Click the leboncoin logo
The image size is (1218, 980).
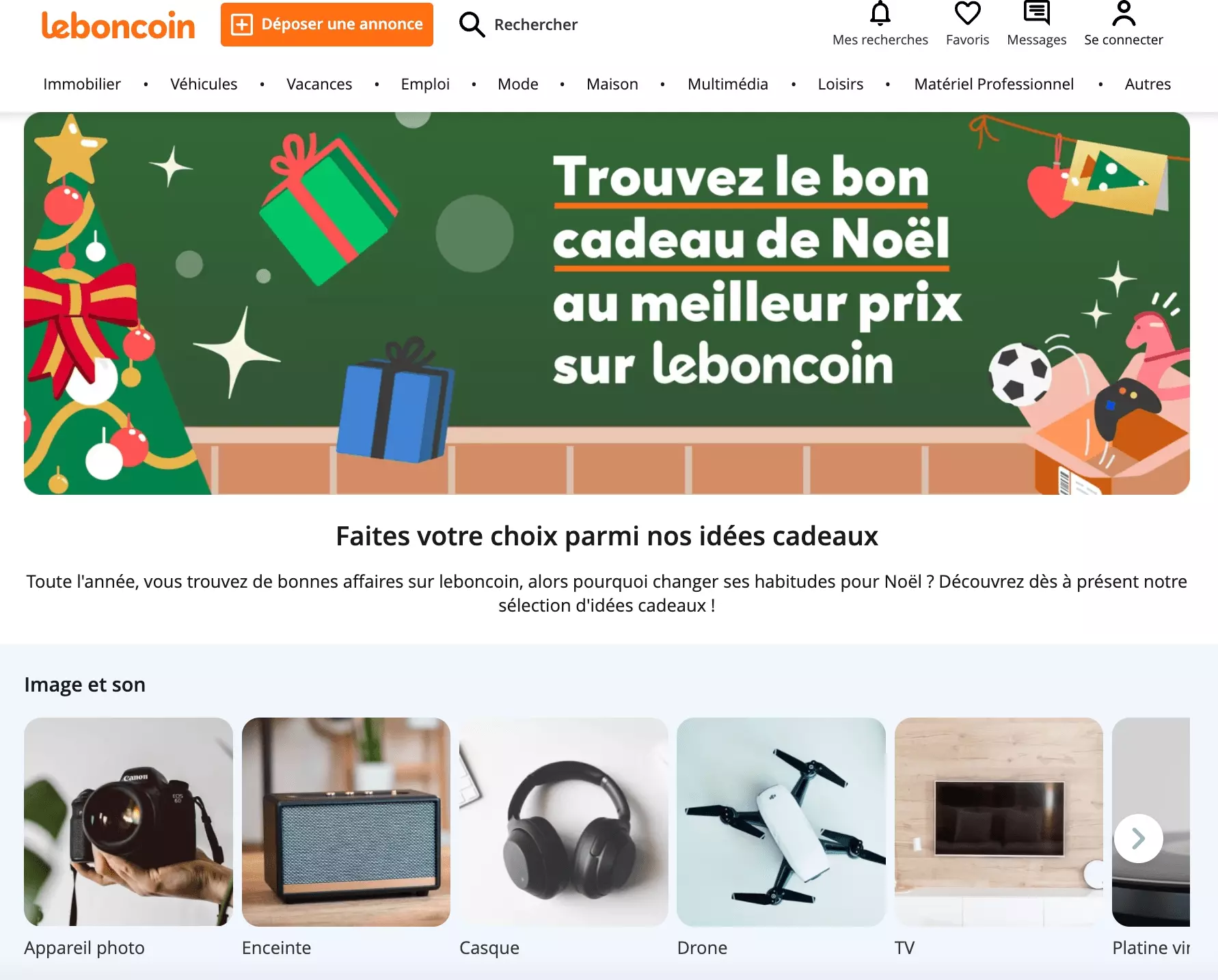118,25
